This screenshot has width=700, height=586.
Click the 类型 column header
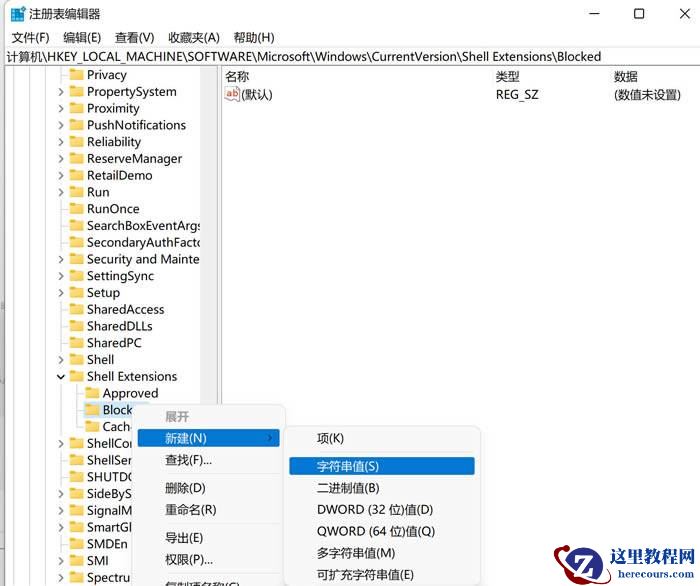click(508, 77)
